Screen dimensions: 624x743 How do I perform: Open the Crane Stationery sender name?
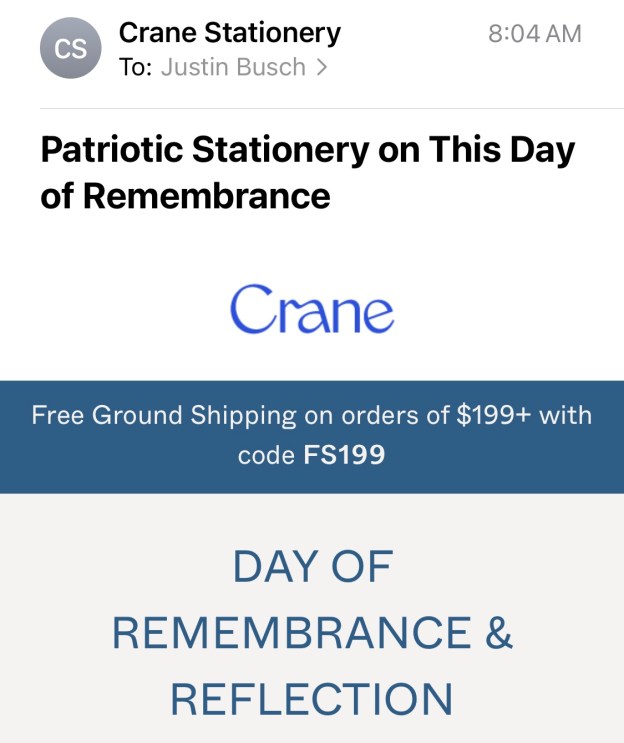[229, 33]
